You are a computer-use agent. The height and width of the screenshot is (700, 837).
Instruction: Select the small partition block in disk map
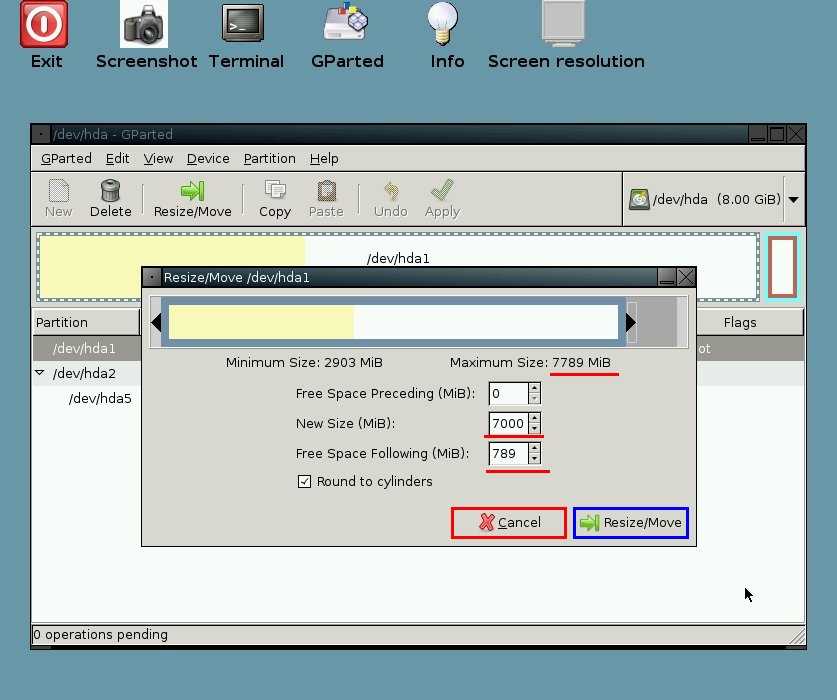coord(783,267)
